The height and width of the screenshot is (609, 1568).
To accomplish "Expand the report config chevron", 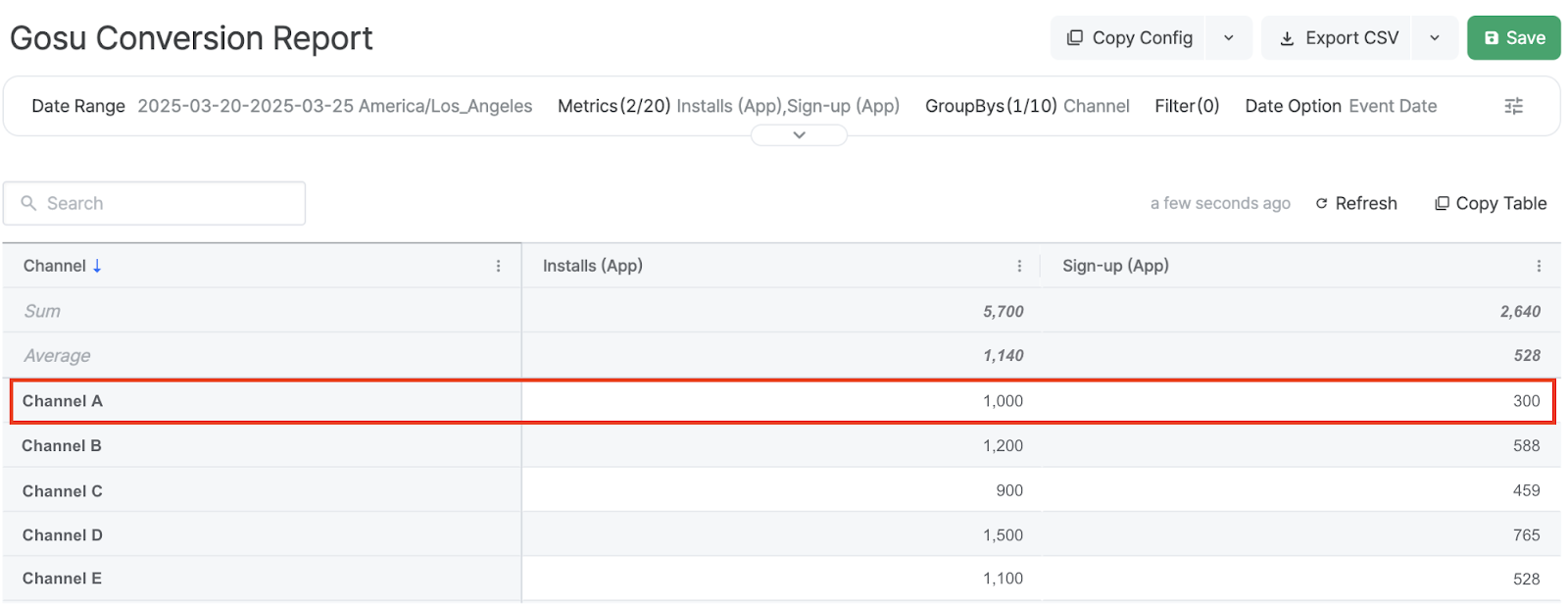I will pos(799,135).
